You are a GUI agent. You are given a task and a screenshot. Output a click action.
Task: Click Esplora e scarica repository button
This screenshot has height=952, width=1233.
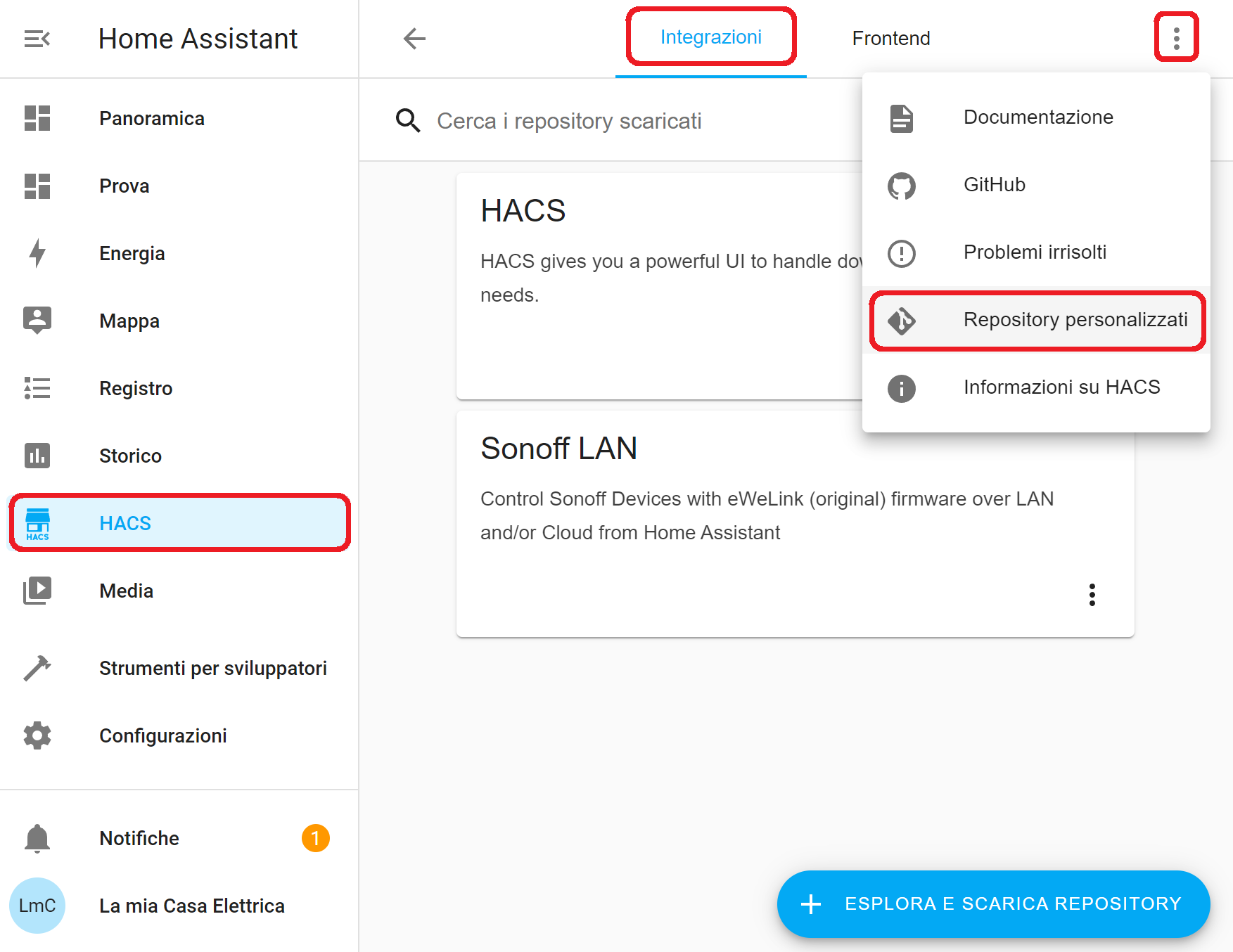point(993,904)
